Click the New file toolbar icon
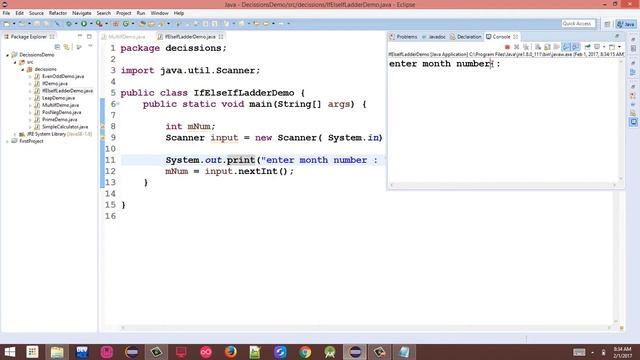The height and width of the screenshot is (360, 640). click(7, 24)
